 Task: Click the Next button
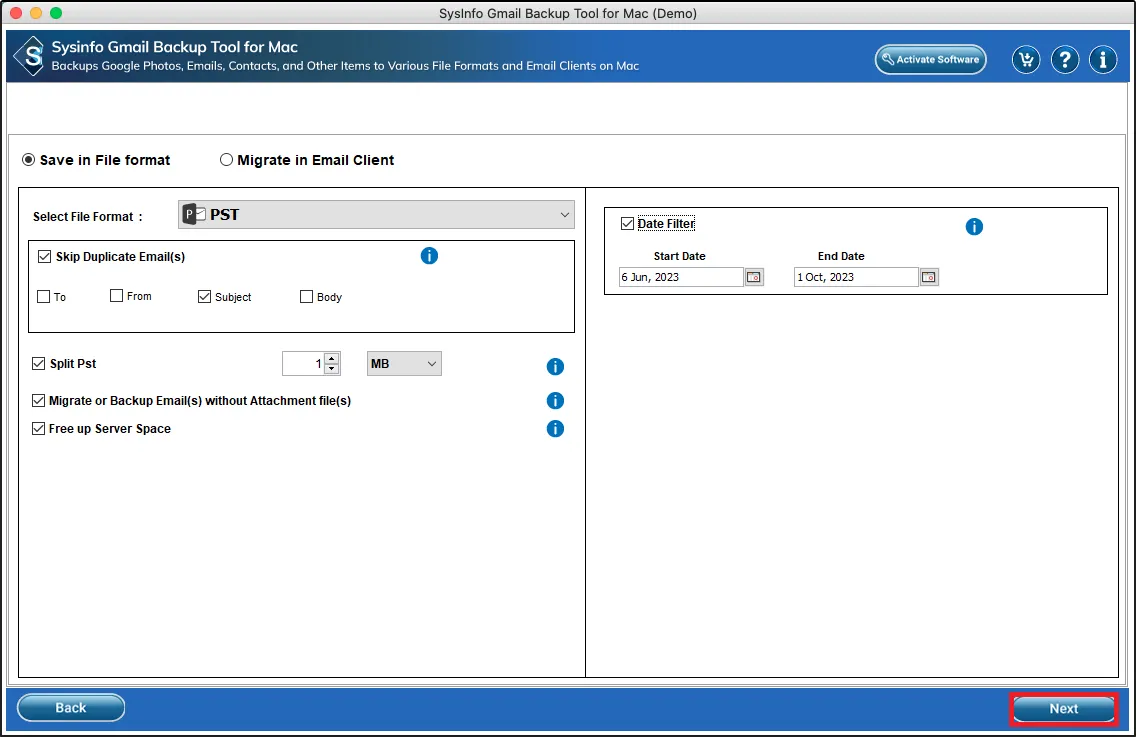click(1063, 709)
